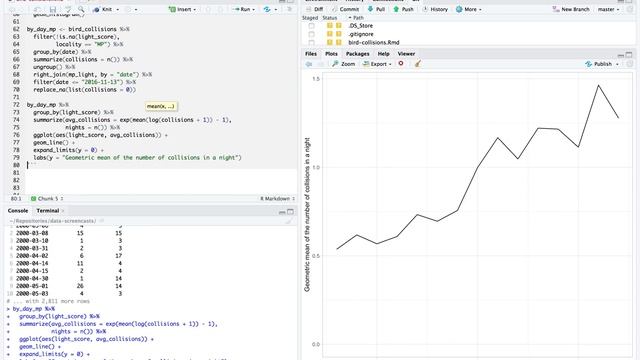Clear console with broom icon
Screen dimensions: 640x360
(x=289, y=221)
